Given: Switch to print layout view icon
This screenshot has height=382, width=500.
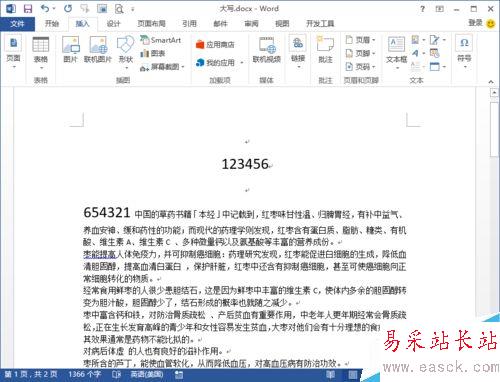Looking at the screenshot, I should click(353, 375).
